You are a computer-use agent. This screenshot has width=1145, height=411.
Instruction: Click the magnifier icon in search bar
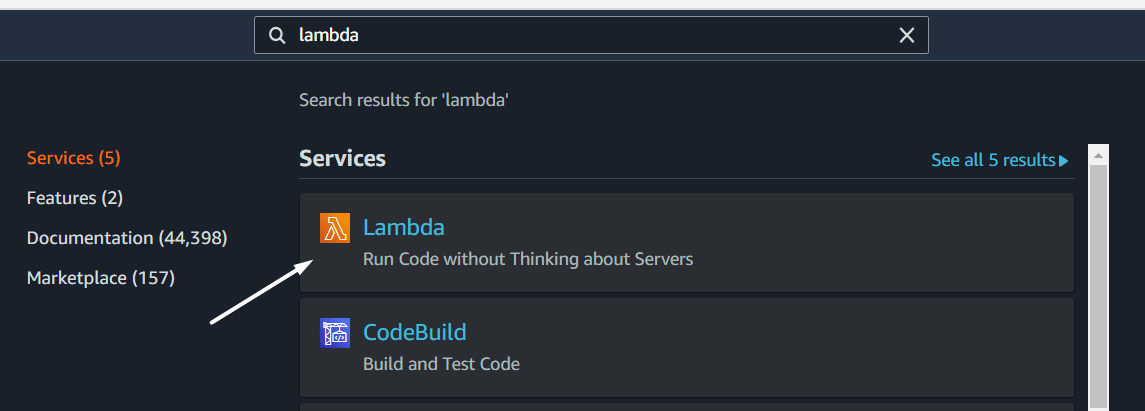tap(277, 35)
